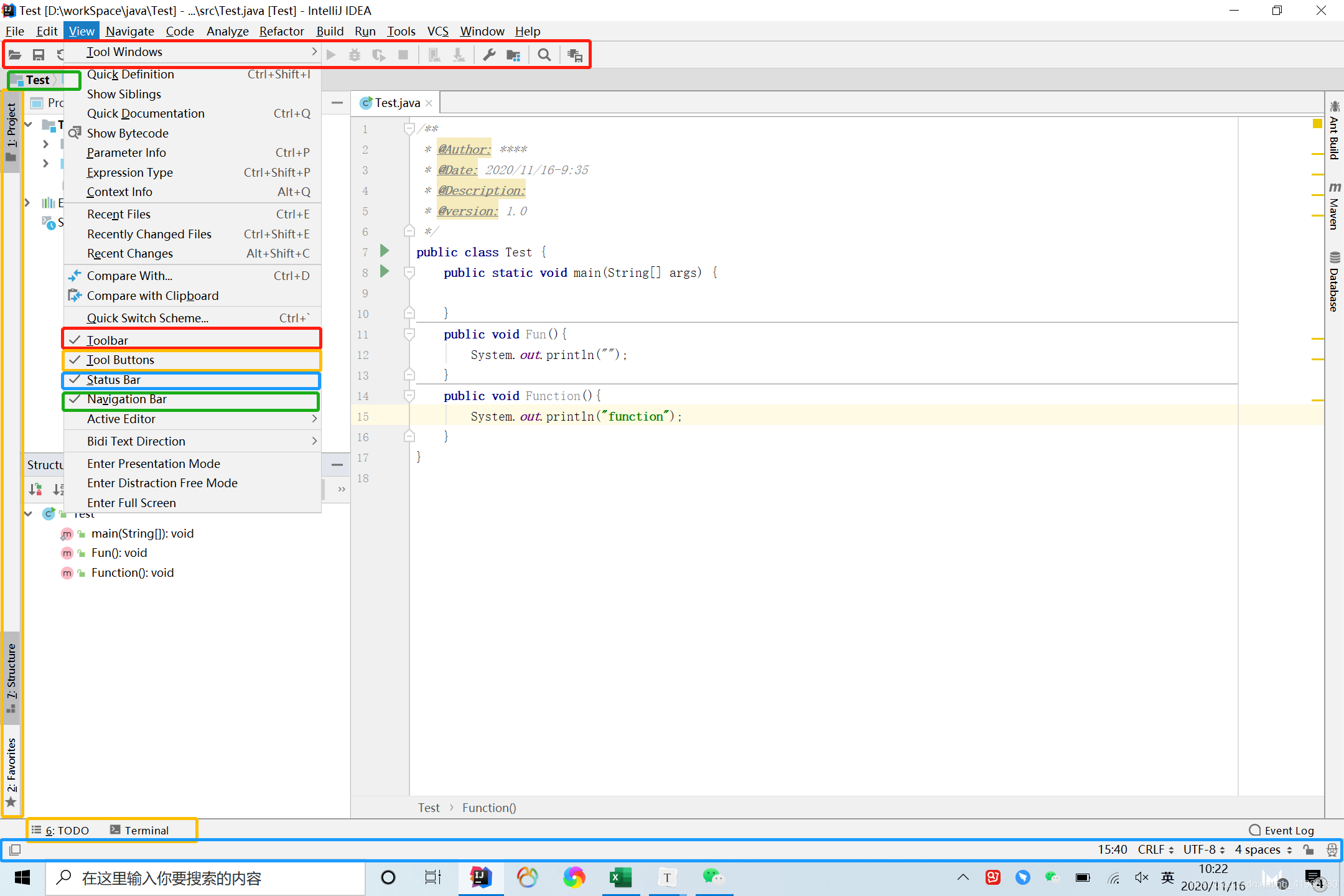
Task: Click the Run toolbar icon
Action: pos(331,55)
